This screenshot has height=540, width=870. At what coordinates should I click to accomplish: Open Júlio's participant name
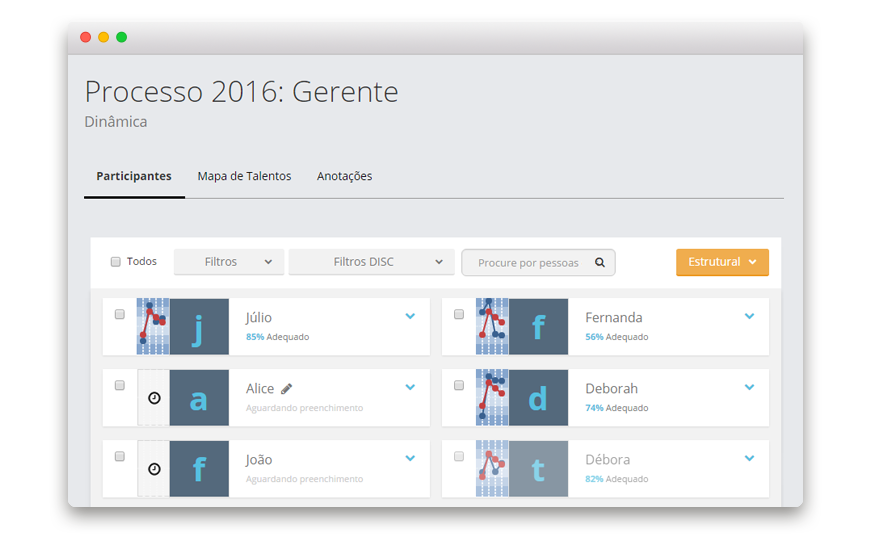click(259, 318)
